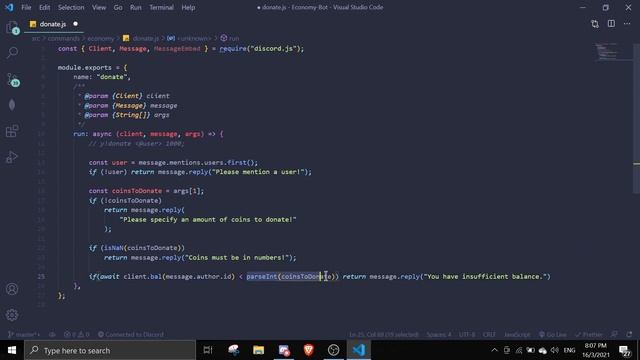Open the Run menu
The image size is (640, 360).
pyautogui.click(x=136, y=7)
